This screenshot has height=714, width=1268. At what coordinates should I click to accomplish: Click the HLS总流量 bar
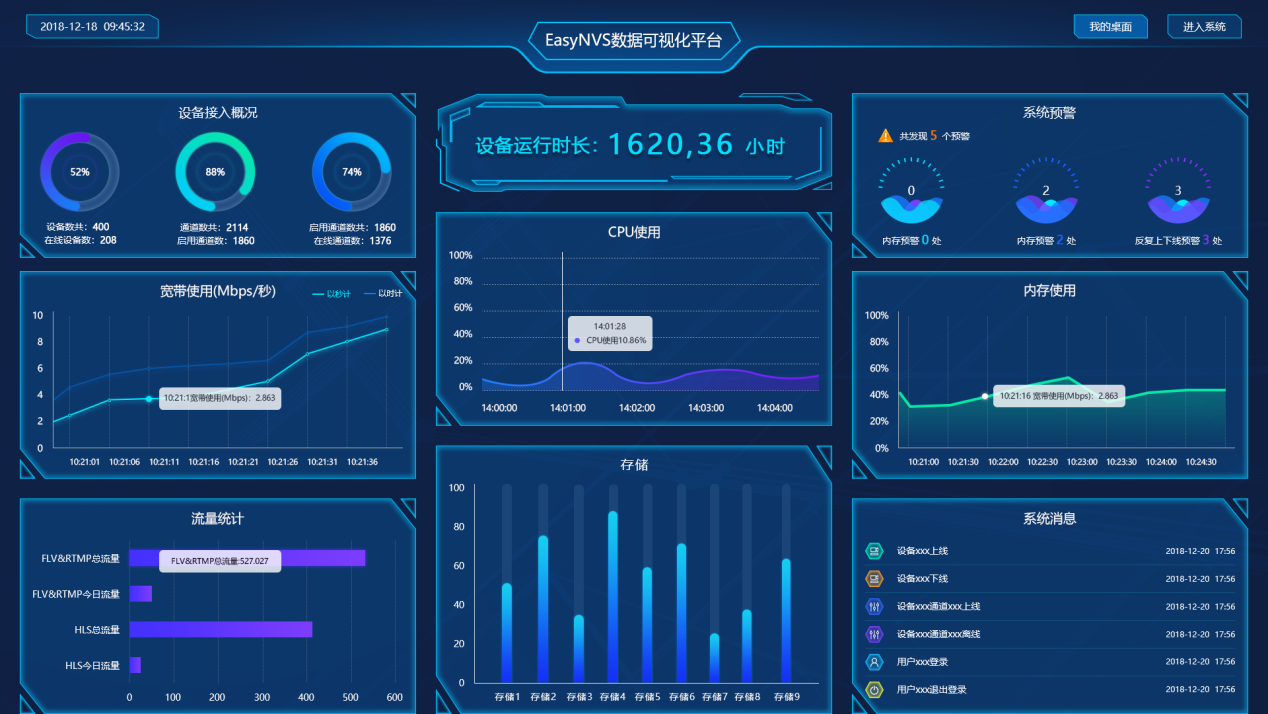[x=221, y=629]
